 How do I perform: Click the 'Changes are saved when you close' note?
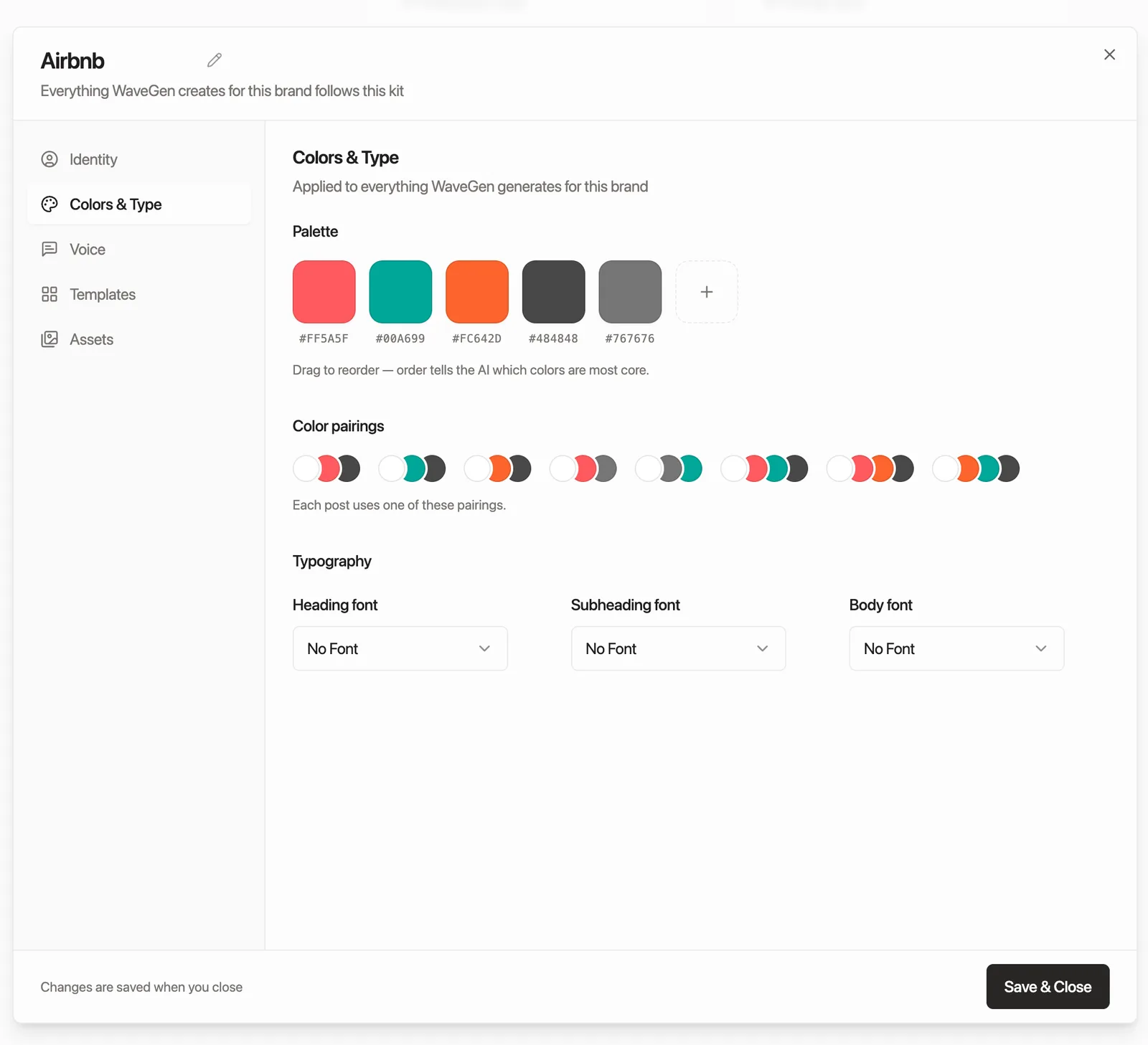[141, 987]
